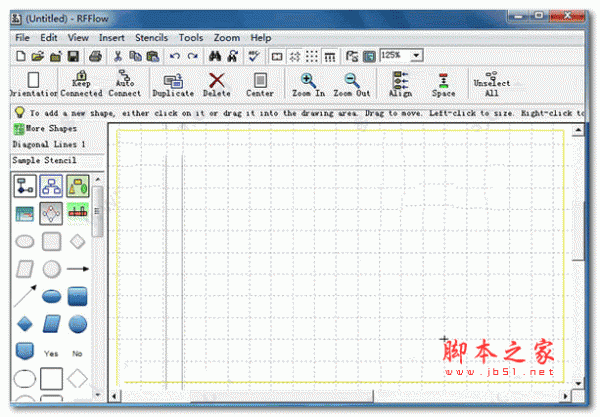Open the Space shapes tool
Image resolution: width=600 pixels, height=417 pixels.
coord(443,85)
